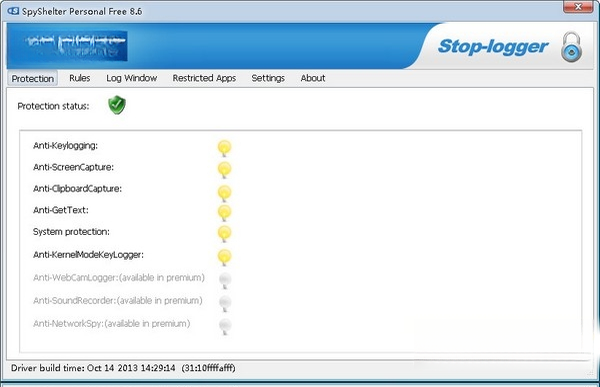Toggle the Anti-ScreenCapture bulb
The height and width of the screenshot is (387, 600).
point(225,170)
